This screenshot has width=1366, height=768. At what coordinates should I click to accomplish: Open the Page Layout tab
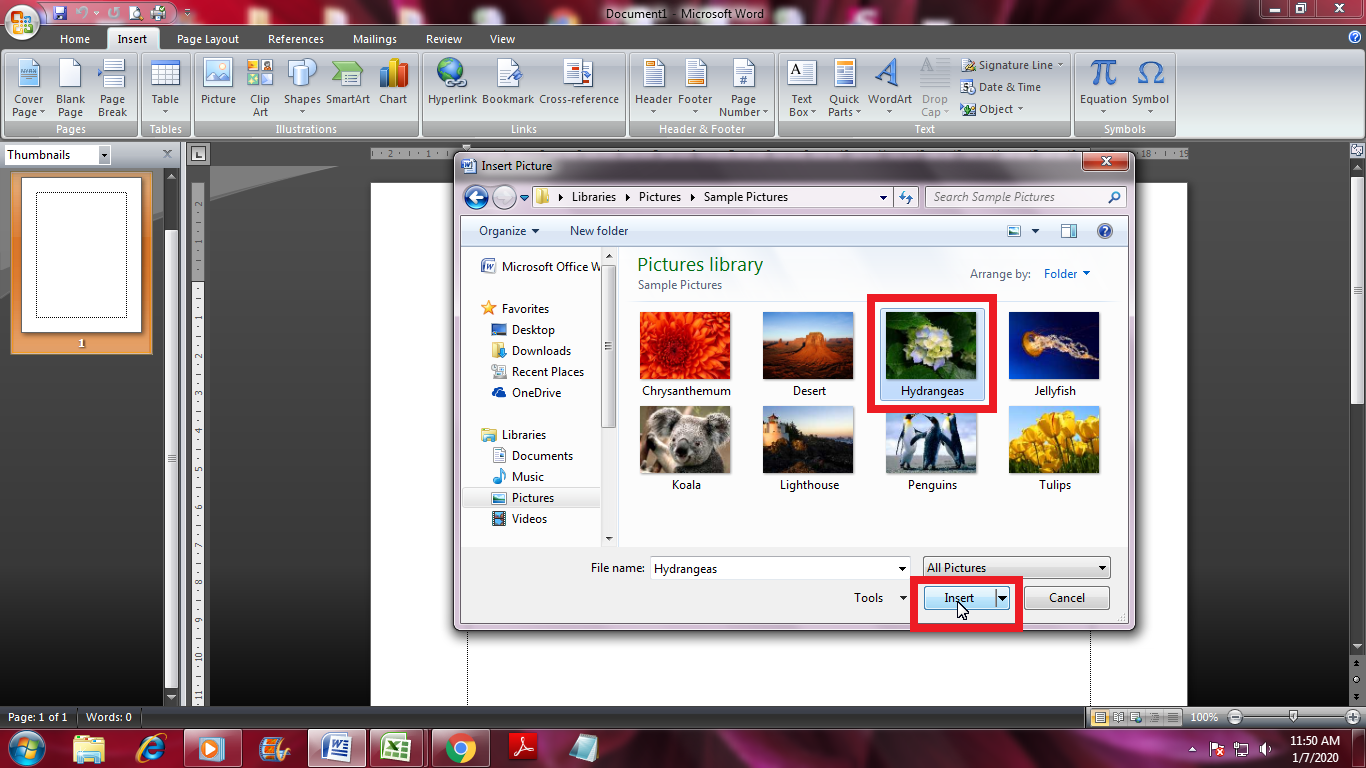208,39
